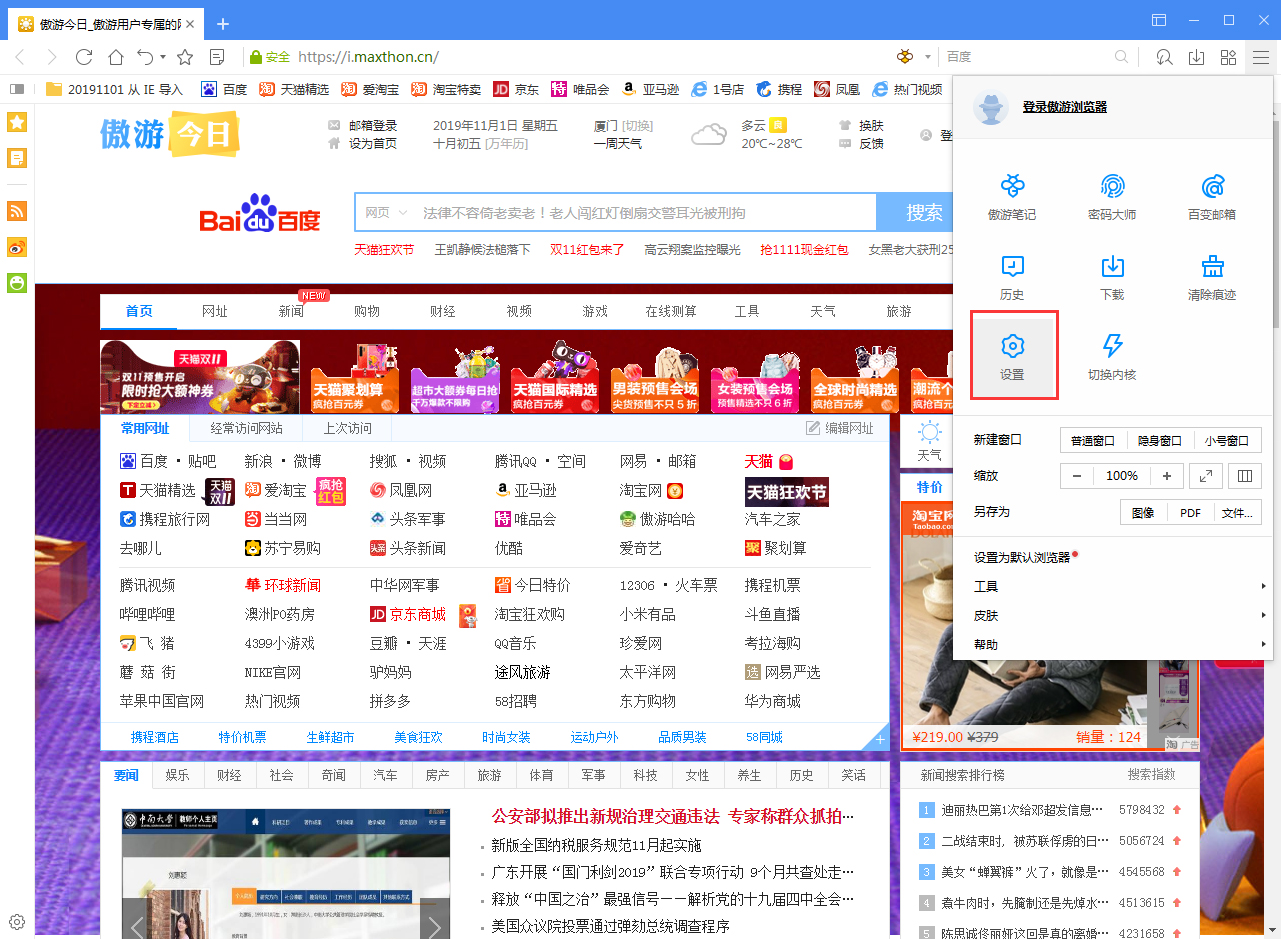
Task: Increase page zoom with the plus control
Action: coord(1167,475)
